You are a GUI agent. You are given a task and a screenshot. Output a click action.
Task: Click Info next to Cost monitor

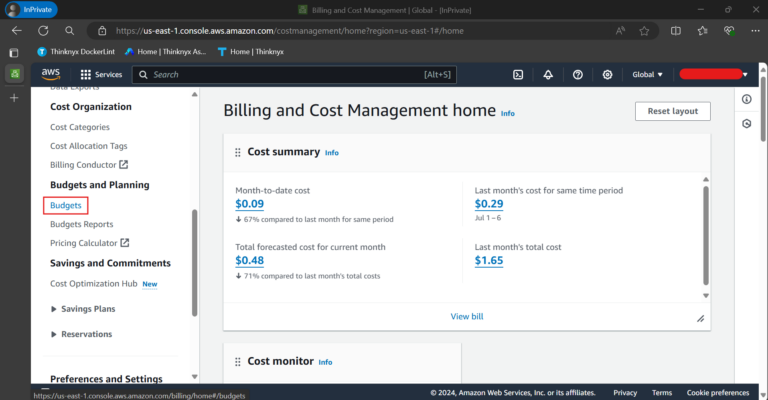pos(325,362)
